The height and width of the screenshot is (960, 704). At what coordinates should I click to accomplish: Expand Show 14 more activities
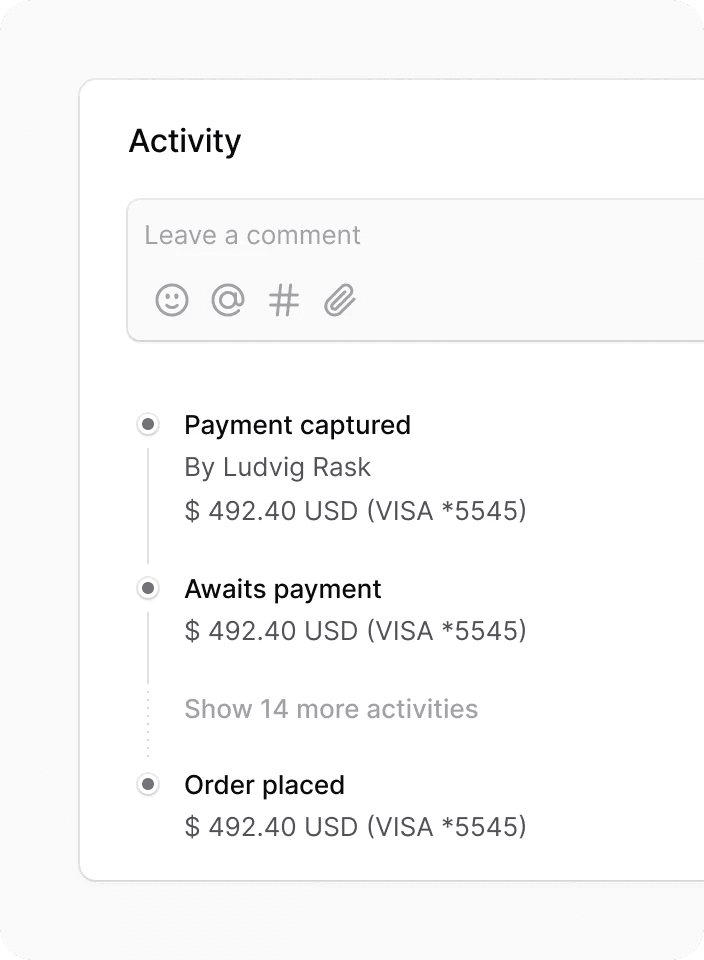pos(331,709)
